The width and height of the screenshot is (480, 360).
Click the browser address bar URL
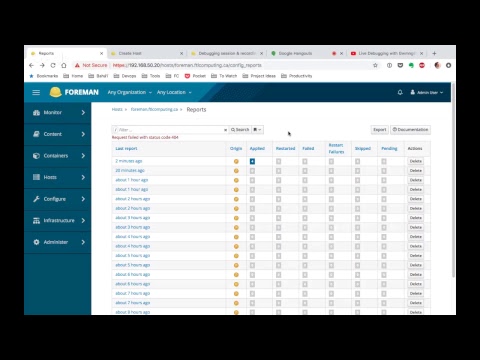coord(187,65)
